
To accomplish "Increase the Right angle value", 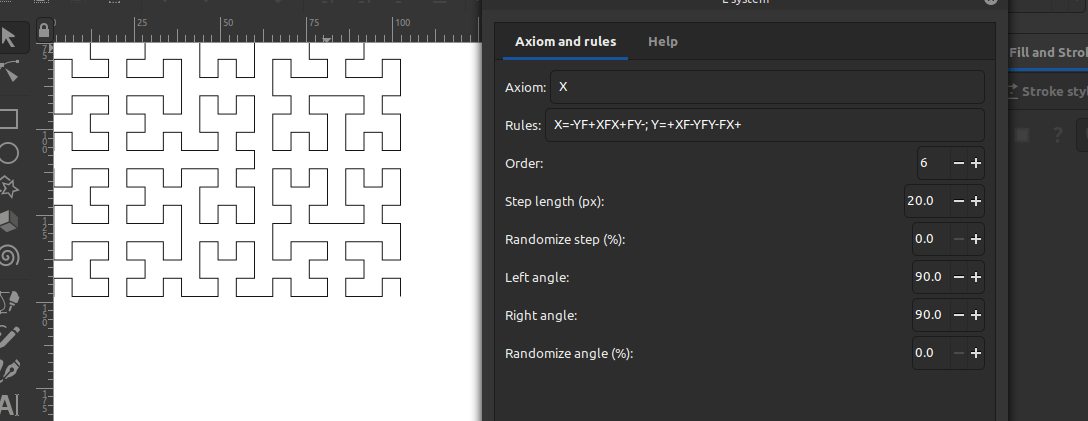I will 976,315.
